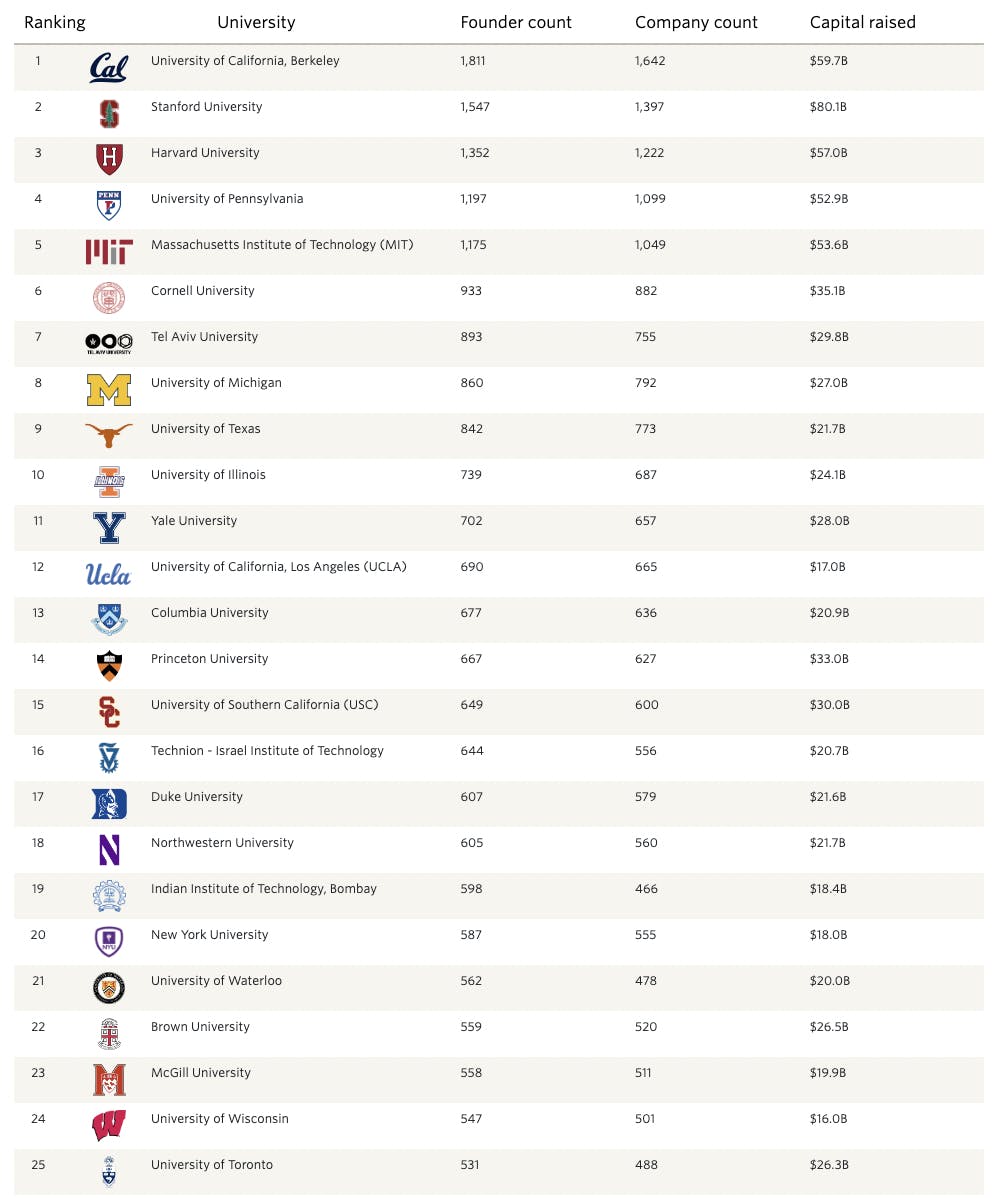Click the Texas Longhorns logo
992x1198 pixels.
click(108, 434)
